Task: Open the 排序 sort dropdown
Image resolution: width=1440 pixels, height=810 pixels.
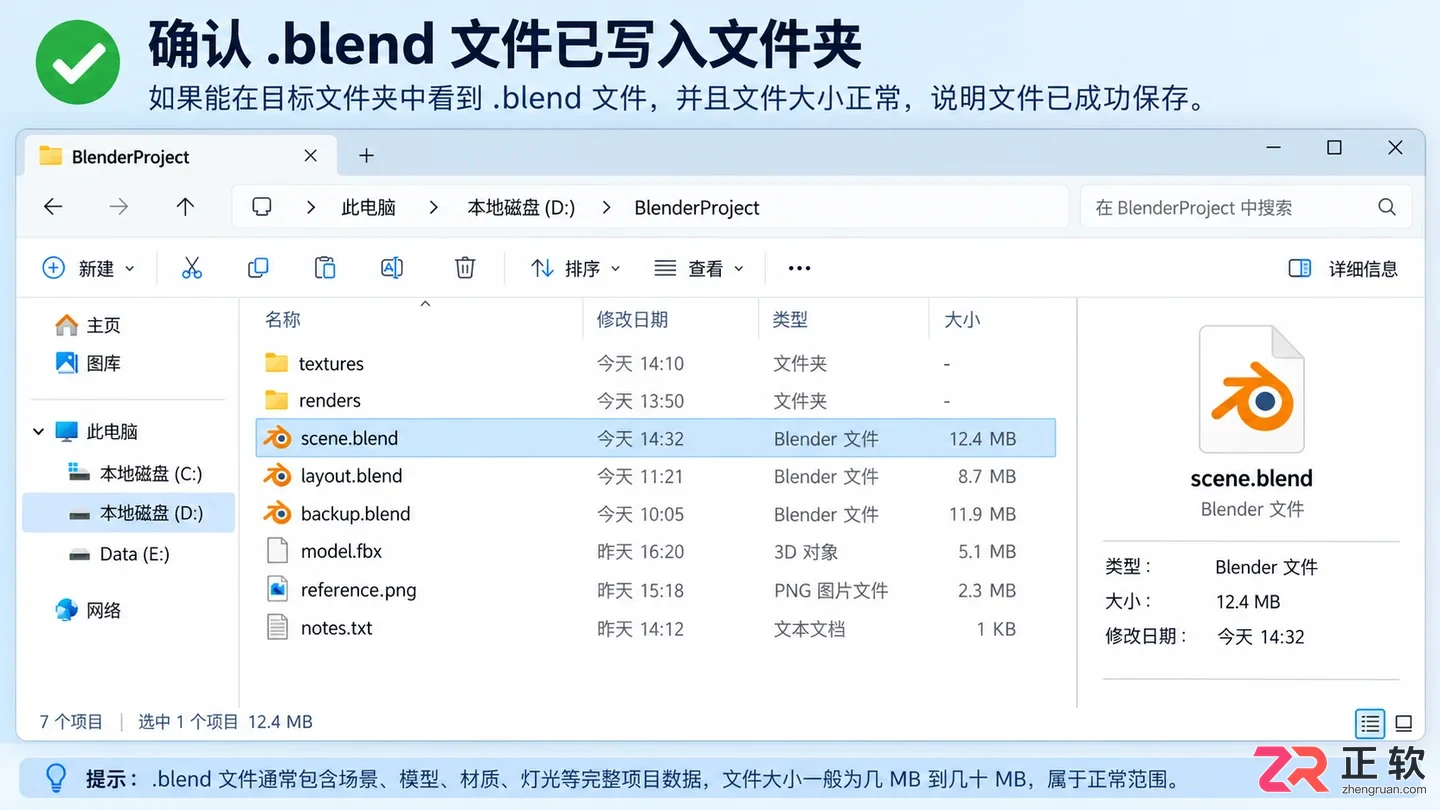Action: [576, 268]
